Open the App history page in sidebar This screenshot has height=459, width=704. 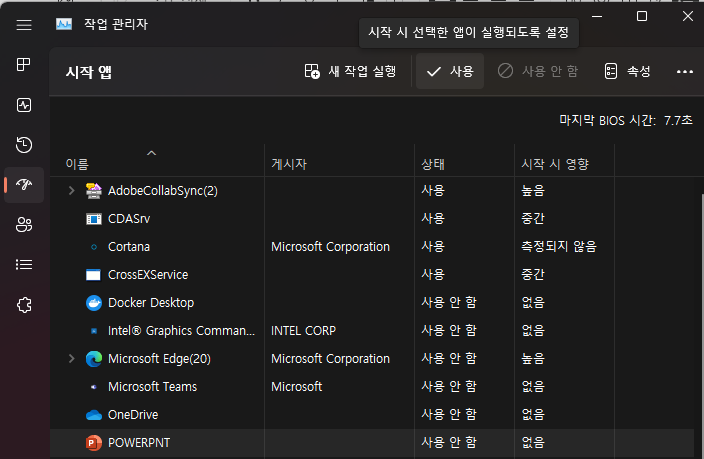(24, 145)
